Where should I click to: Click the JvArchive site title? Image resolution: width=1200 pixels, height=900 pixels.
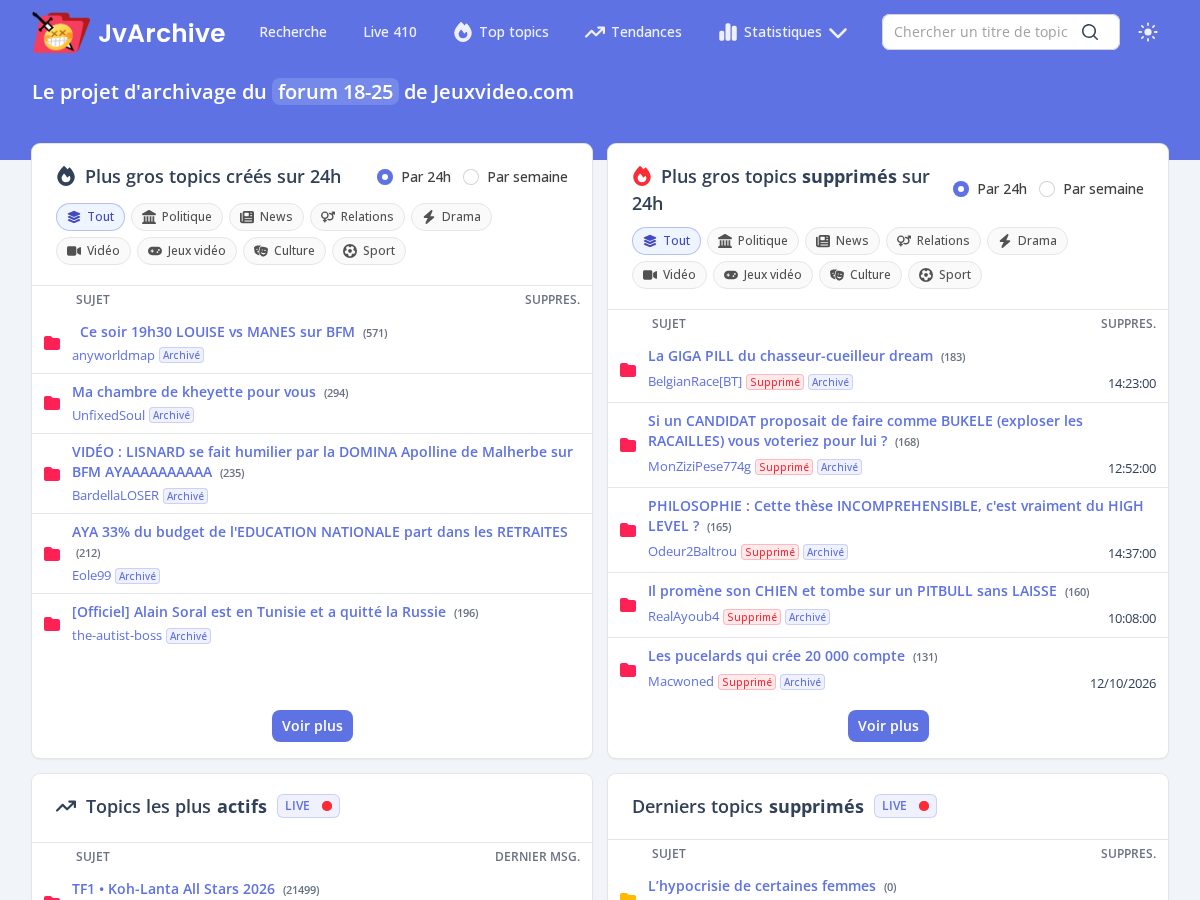[x=161, y=33]
